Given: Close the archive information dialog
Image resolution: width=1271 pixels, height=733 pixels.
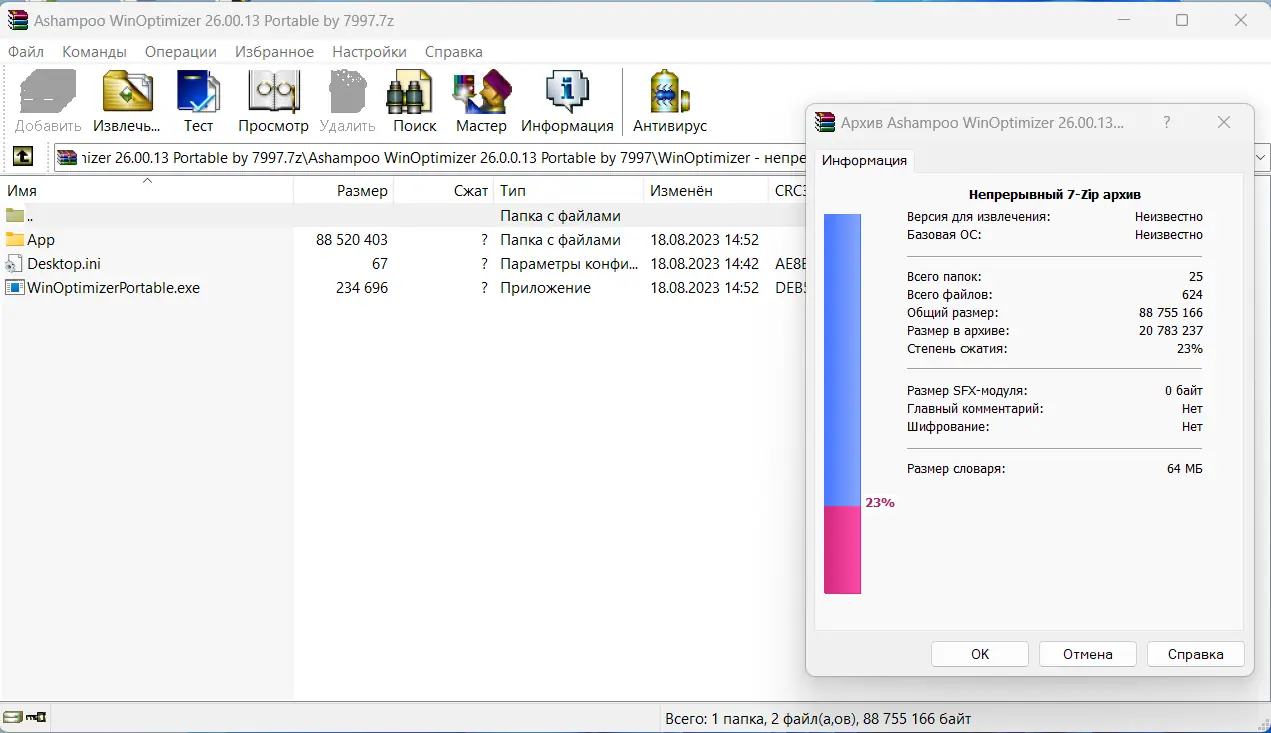Looking at the screenshot, I should click(x=1223, y=122).
